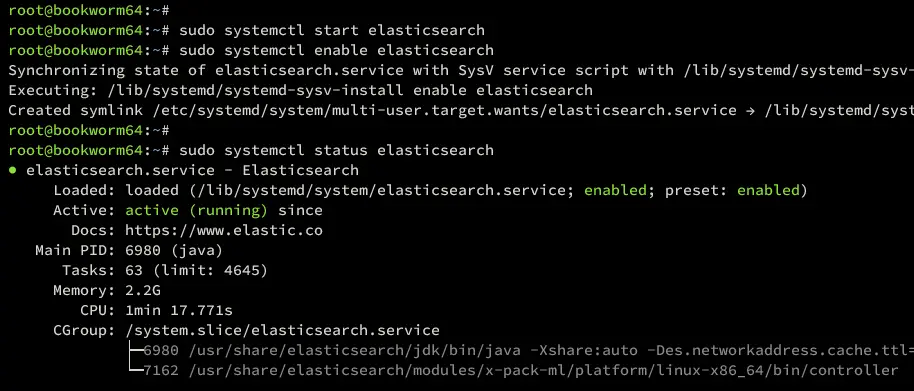Click the Tasks value 63 (limit: 4645)
Viewport: 914px width, 391px height.
point(196,270)
